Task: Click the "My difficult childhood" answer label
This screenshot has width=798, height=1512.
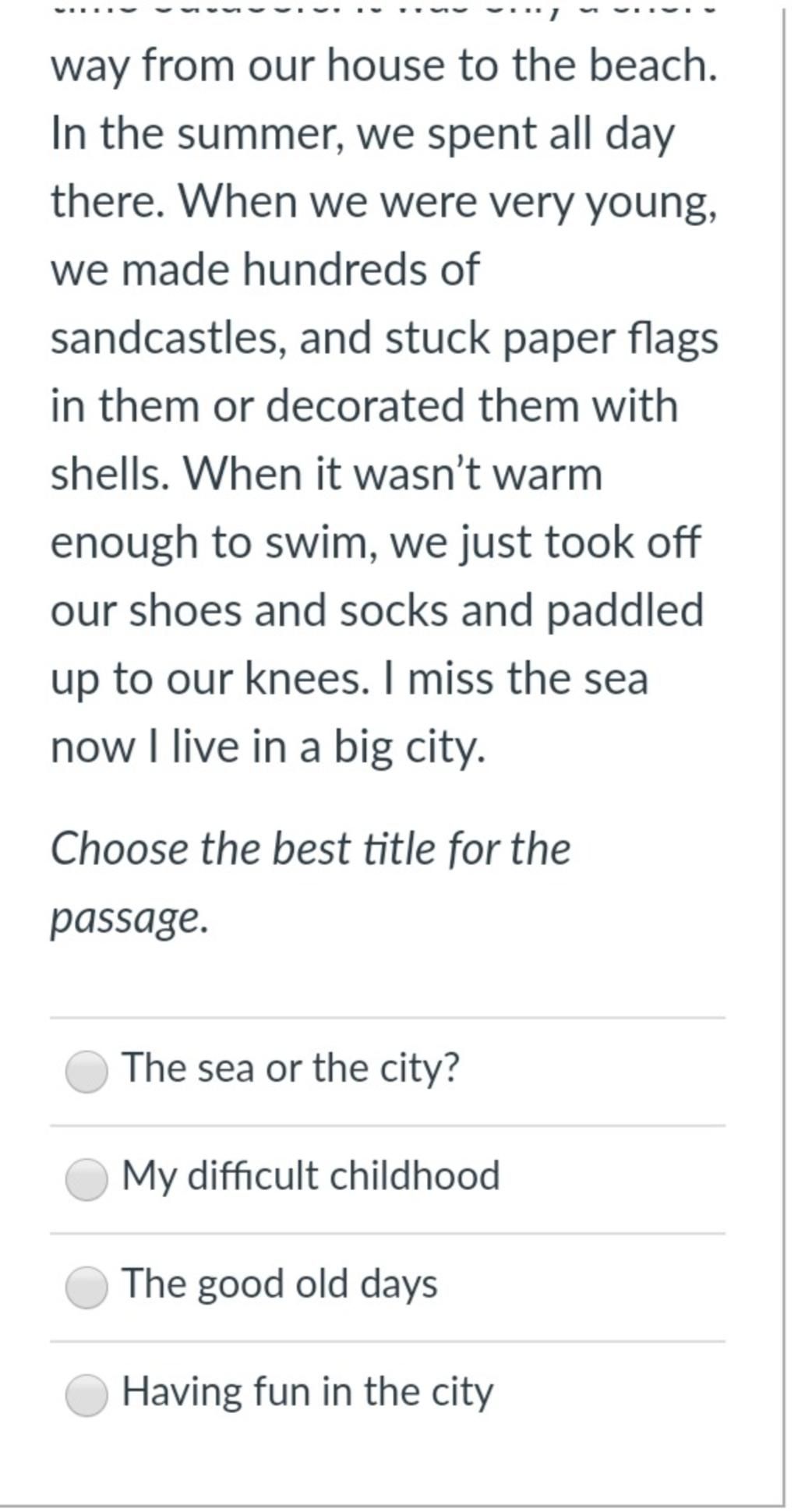Action: (x=311, y=1177)
